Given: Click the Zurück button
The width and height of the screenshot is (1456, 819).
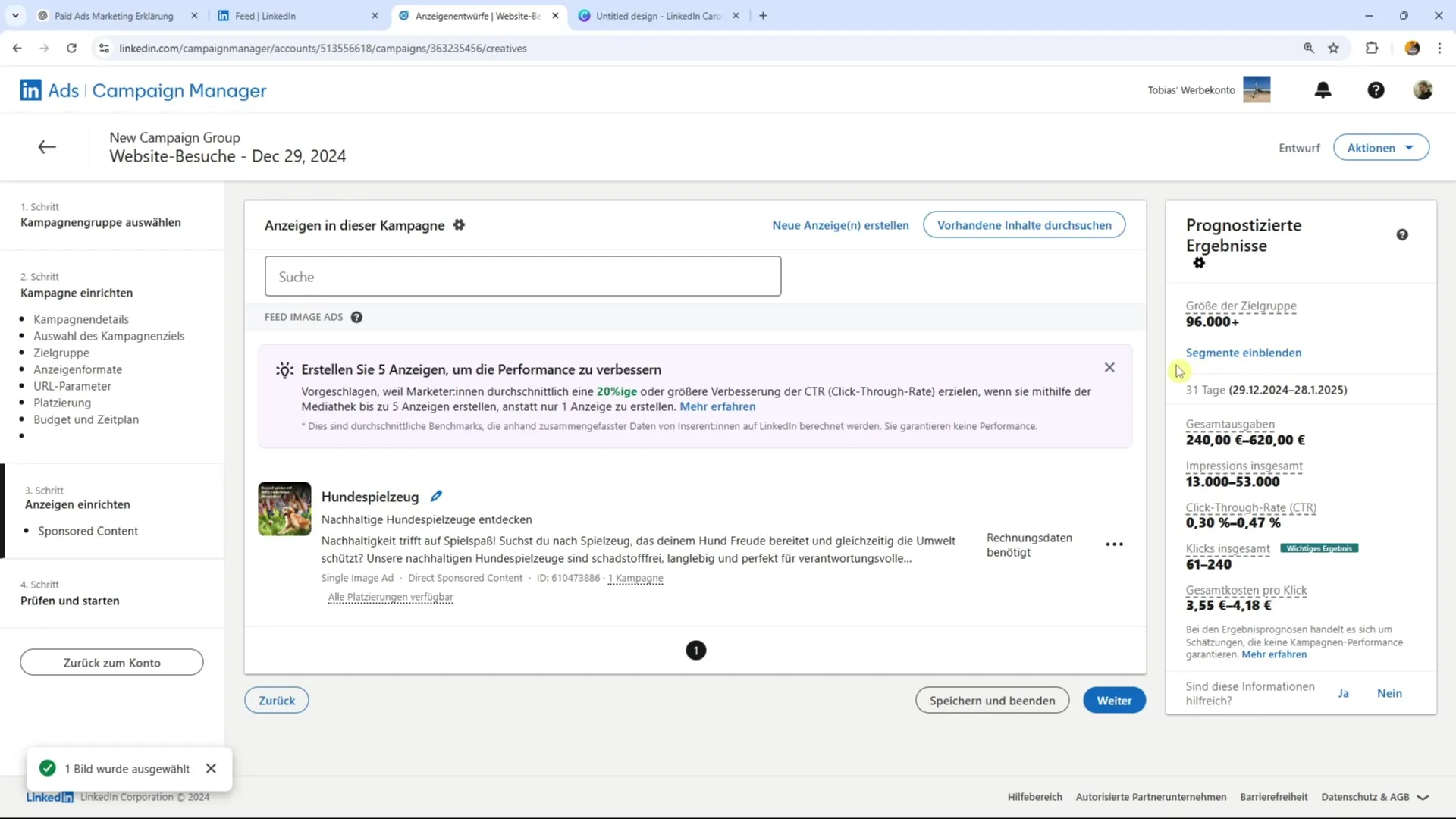Looking at the screenshot, I should tap(277, 701).
